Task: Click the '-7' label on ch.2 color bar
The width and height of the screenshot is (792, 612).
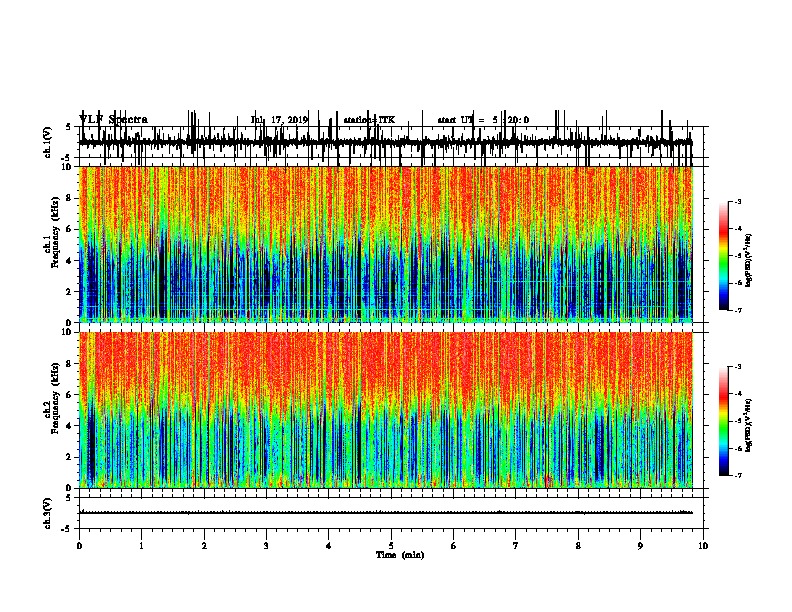Action: tap(737, 475)
